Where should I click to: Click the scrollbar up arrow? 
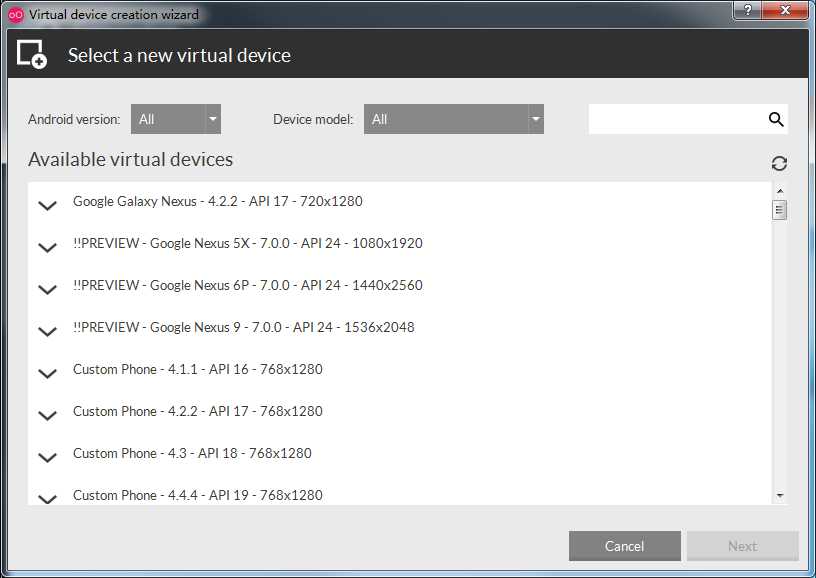[780, 191]
